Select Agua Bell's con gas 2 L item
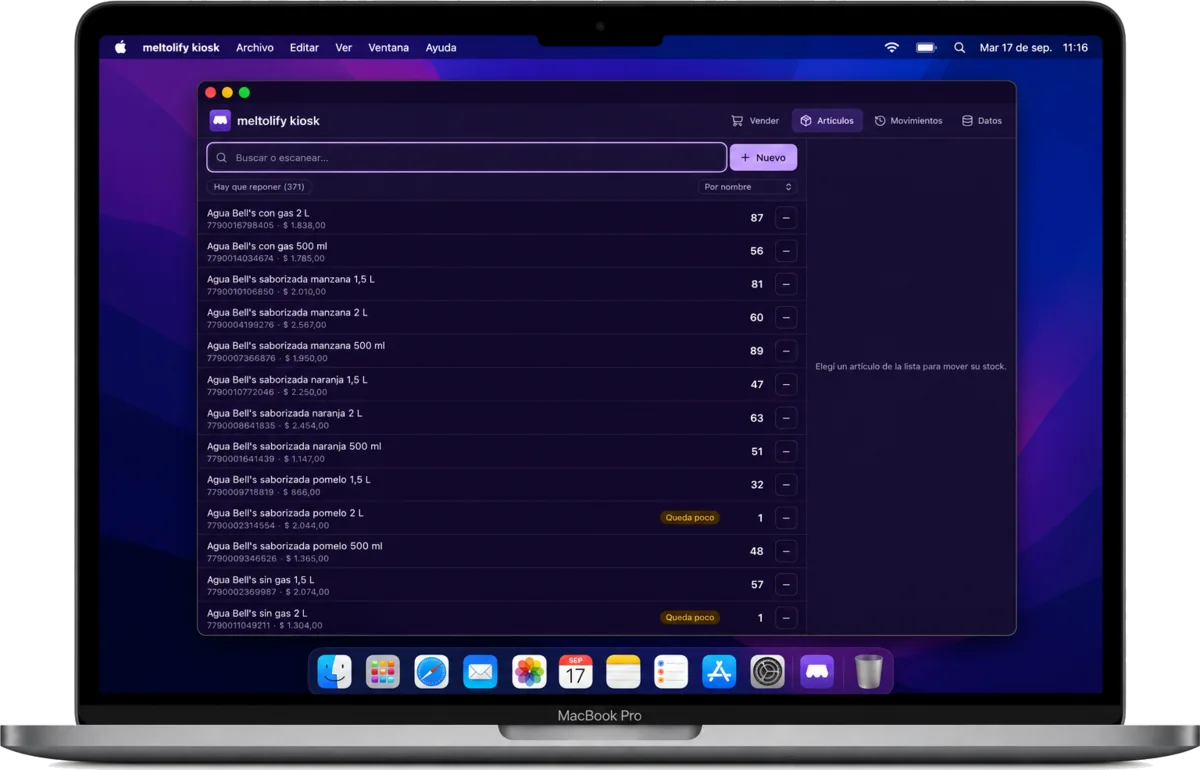The image size is (1200, 770). click(x=502, y=218)
